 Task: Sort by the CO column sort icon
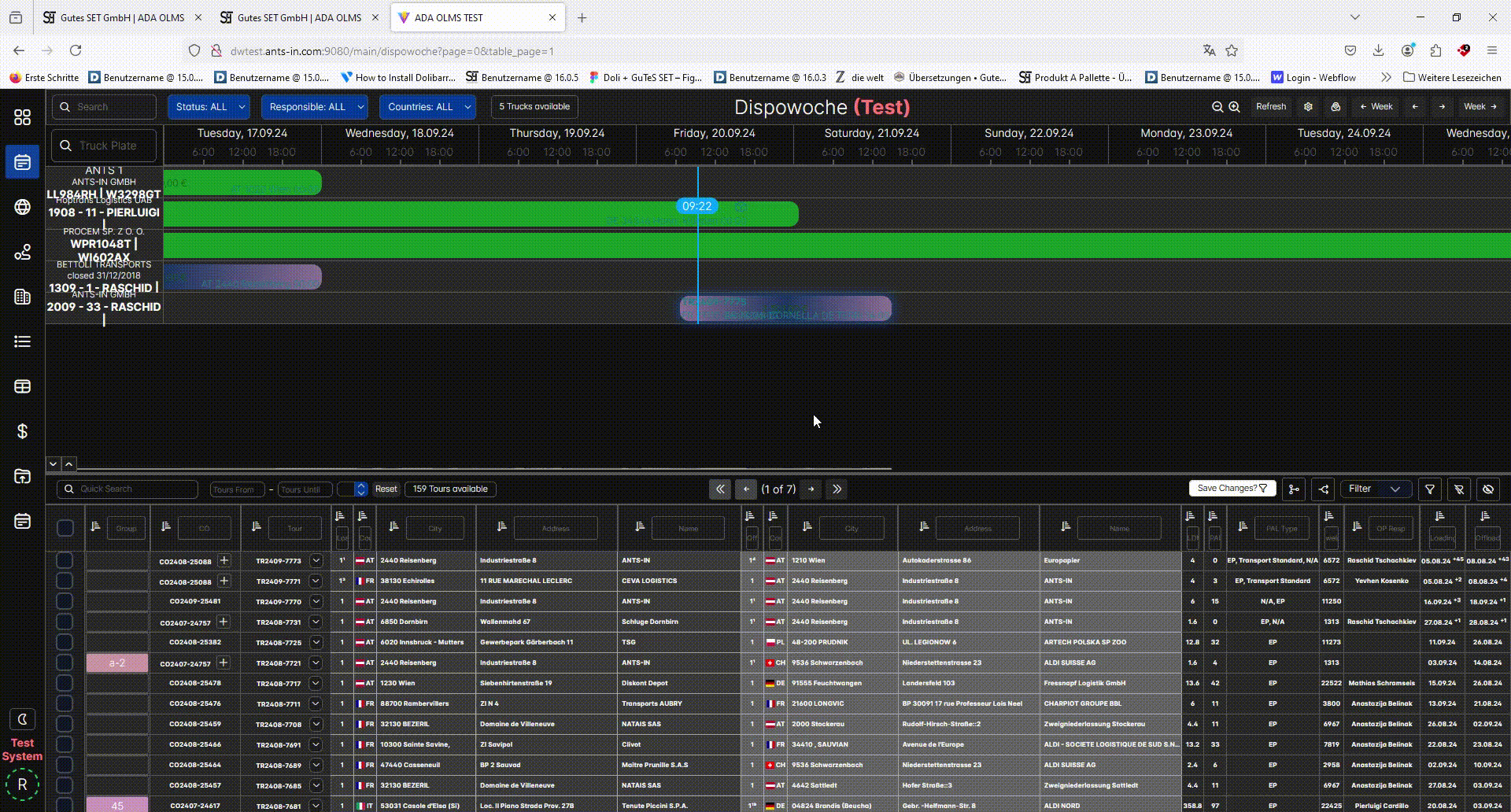165,526
